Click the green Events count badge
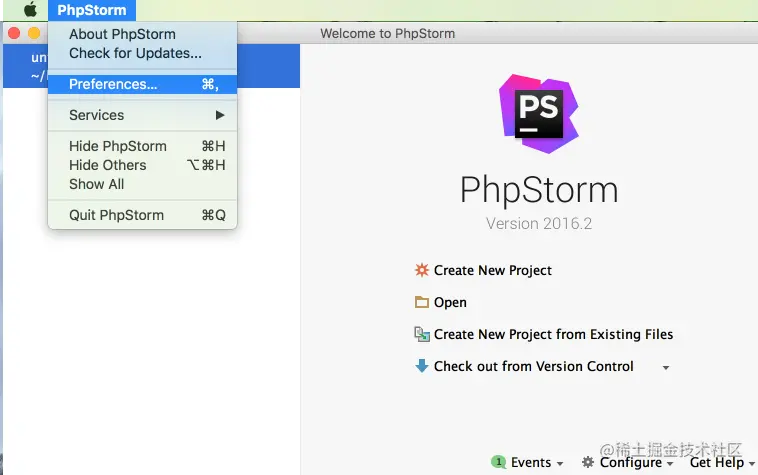 [x=498, y=462]
